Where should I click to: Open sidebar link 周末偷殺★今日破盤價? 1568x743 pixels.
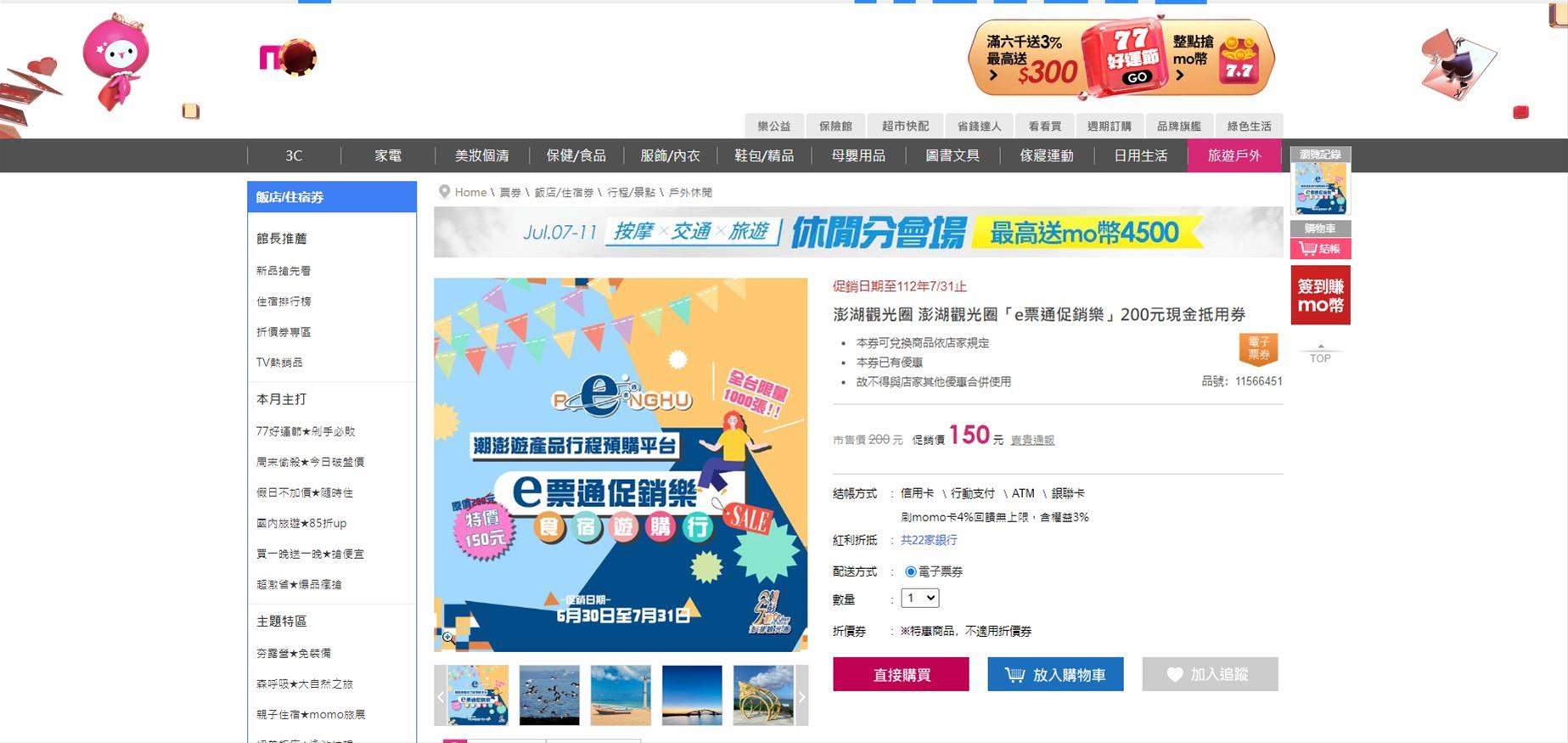pyautogui.click(x=310, y=462)
